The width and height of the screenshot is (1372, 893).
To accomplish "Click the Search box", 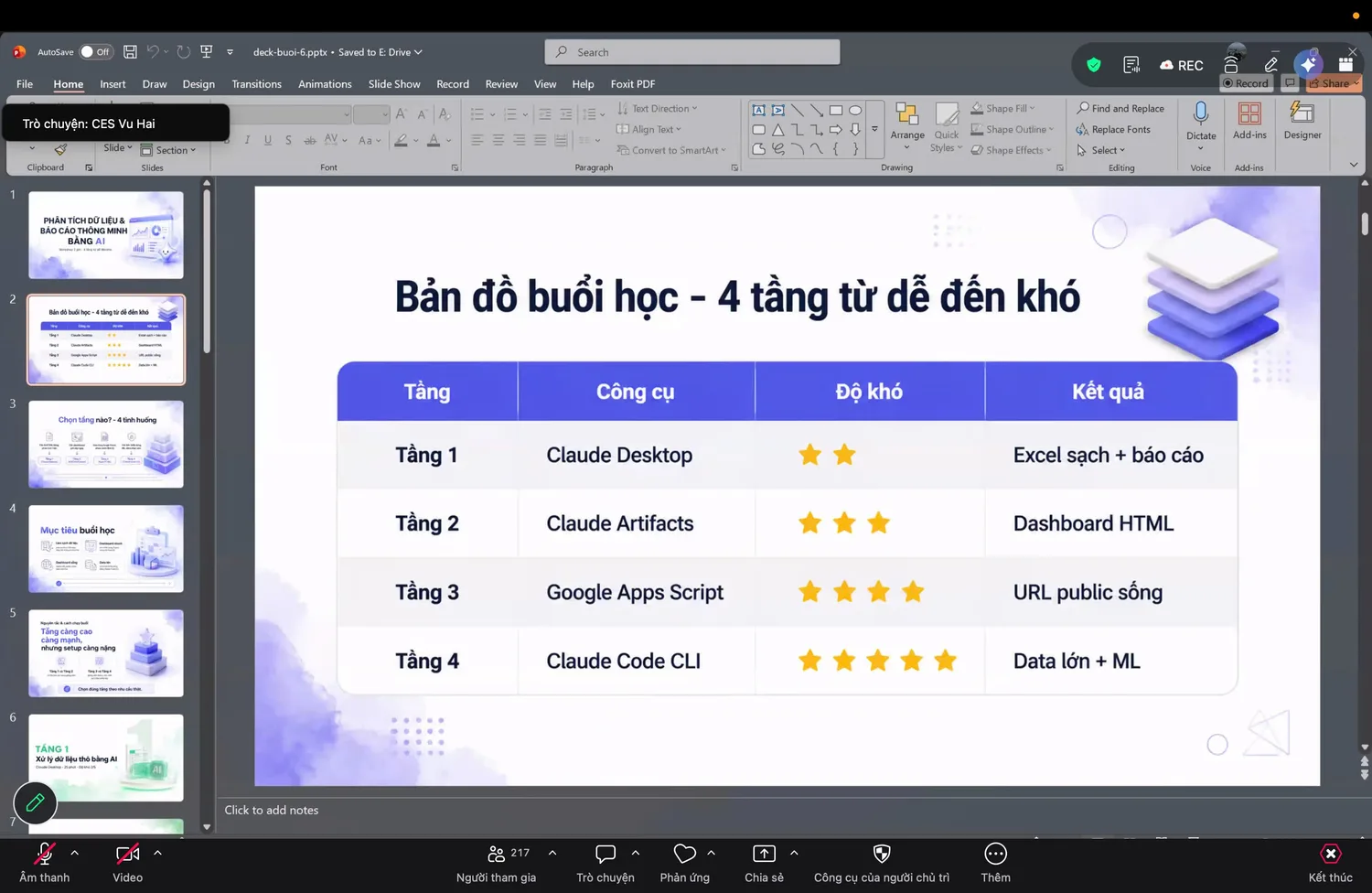I will (692, 52).
